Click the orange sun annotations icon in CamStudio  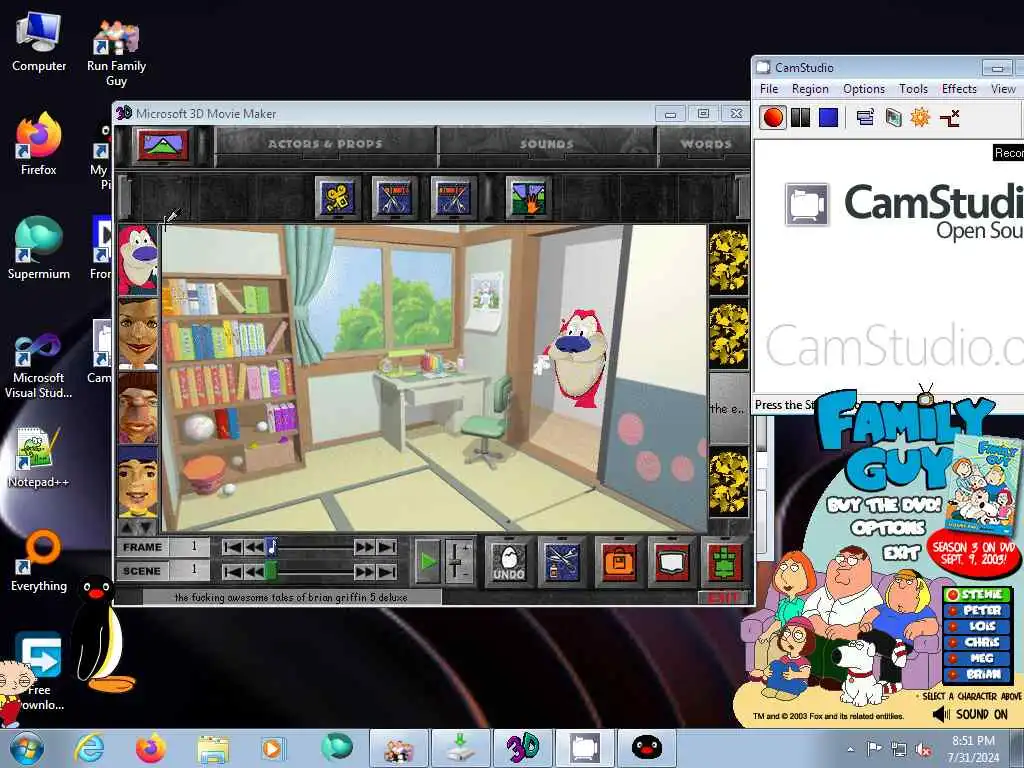pos(920,118)
